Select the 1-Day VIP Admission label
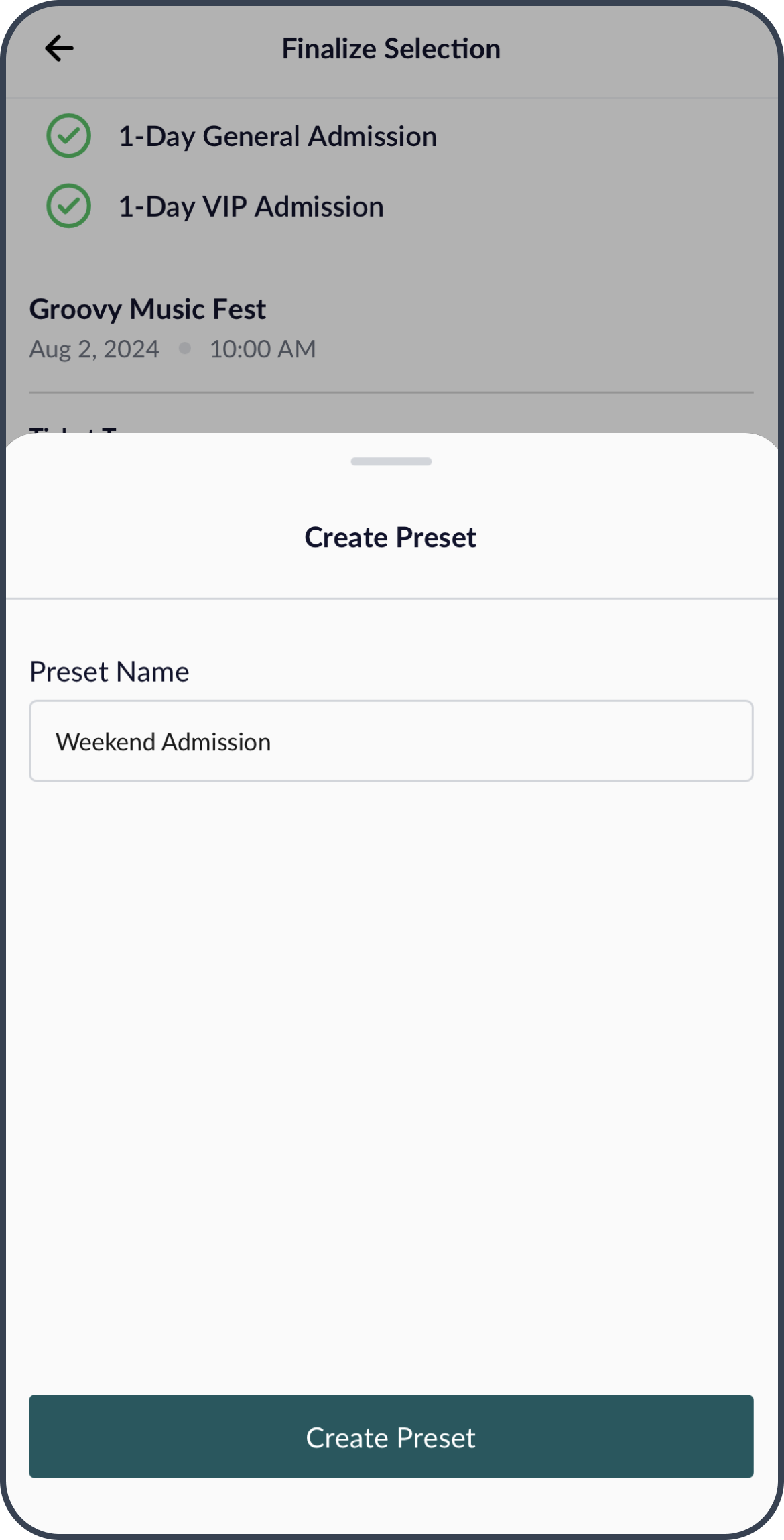784x1540 pixels. point(251,206)
